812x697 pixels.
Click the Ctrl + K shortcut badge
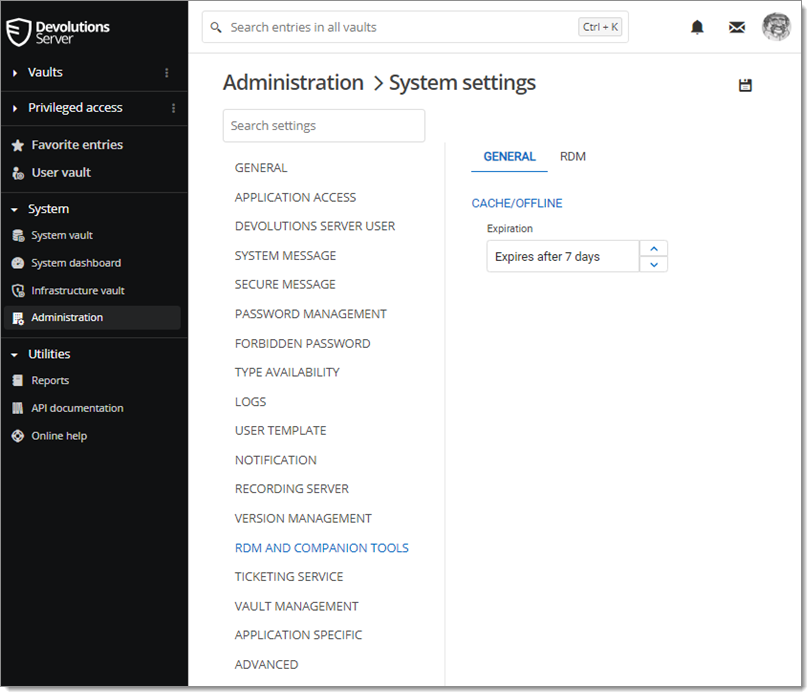point(600,27)
